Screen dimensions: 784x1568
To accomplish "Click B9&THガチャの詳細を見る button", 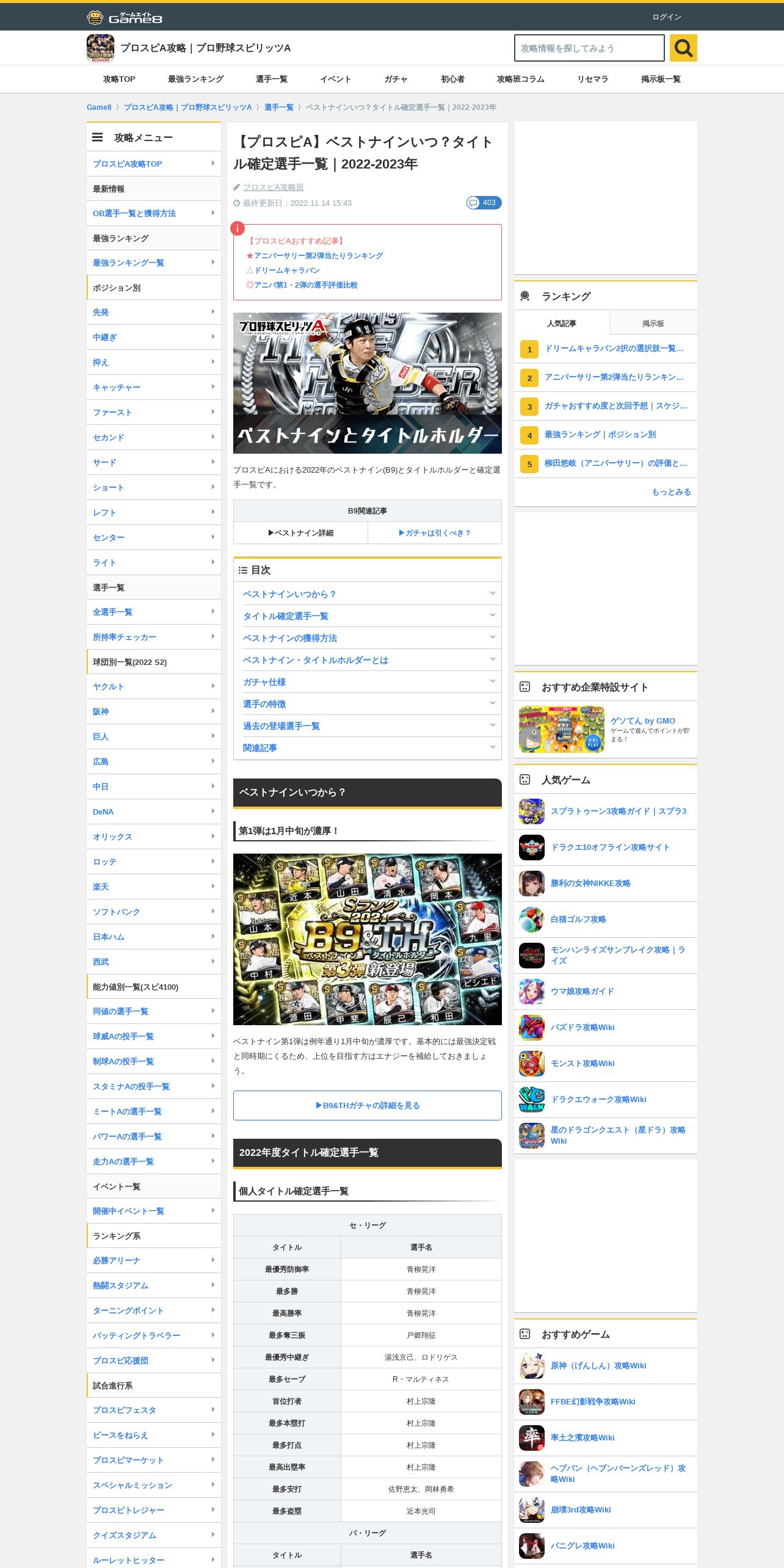I will pyautogui.click(x=368, y=1106).
